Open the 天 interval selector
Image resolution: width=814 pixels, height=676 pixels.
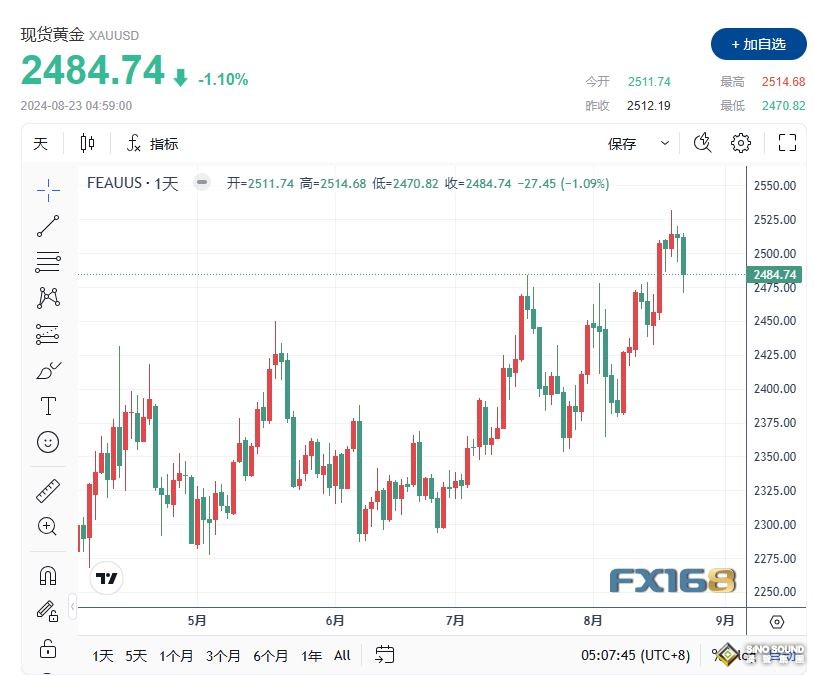coord(40,143)
